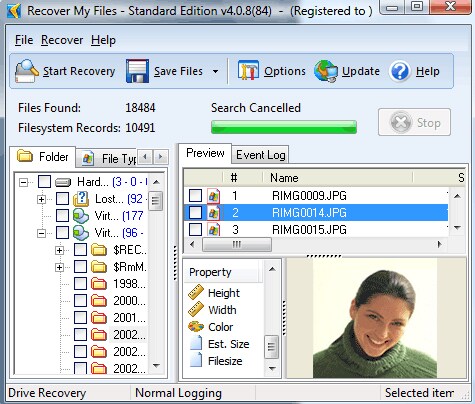The image size is (475, 404).
Task: Open the Save Files dropdown arrow
Action: [215, 71]
